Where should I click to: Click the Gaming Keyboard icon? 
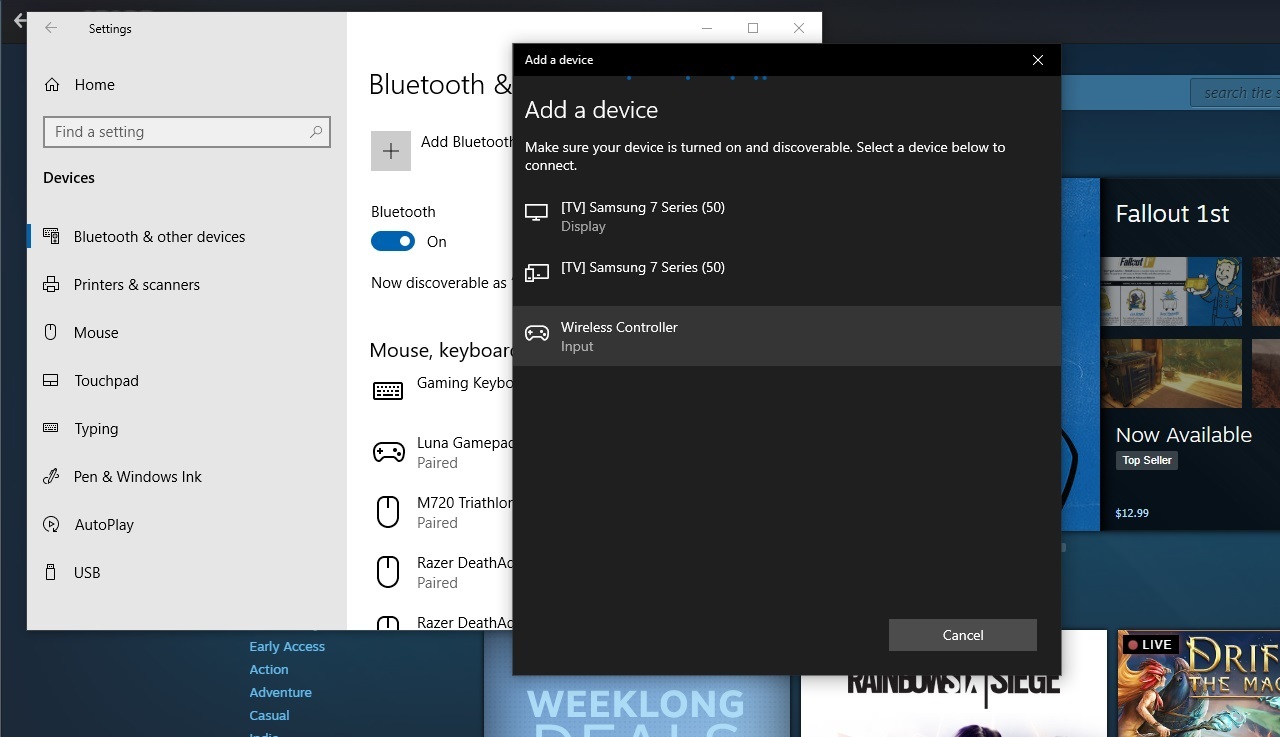click(388, 391)
